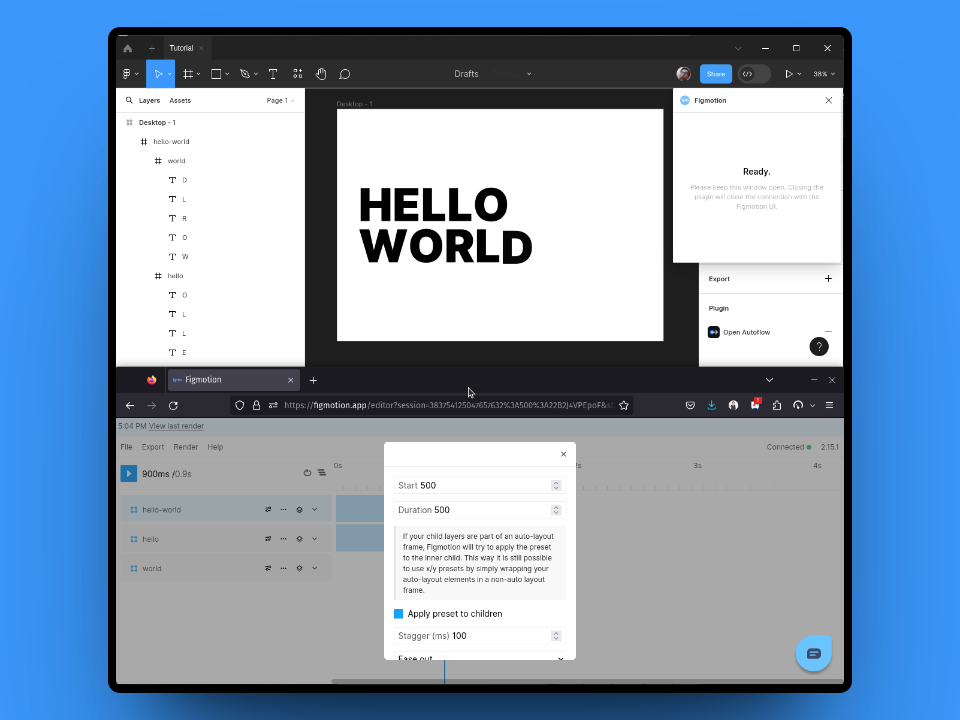
Task: Click the Open Autoflow plugin icon
Action: point(714,332)
